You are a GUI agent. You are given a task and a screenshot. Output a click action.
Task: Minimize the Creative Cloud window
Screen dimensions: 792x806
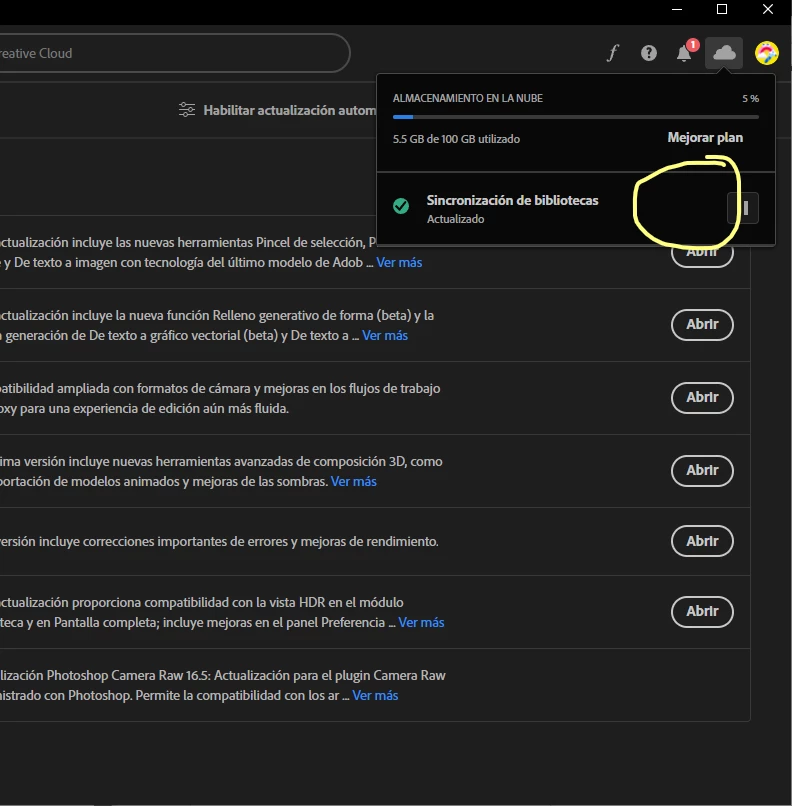677,9
